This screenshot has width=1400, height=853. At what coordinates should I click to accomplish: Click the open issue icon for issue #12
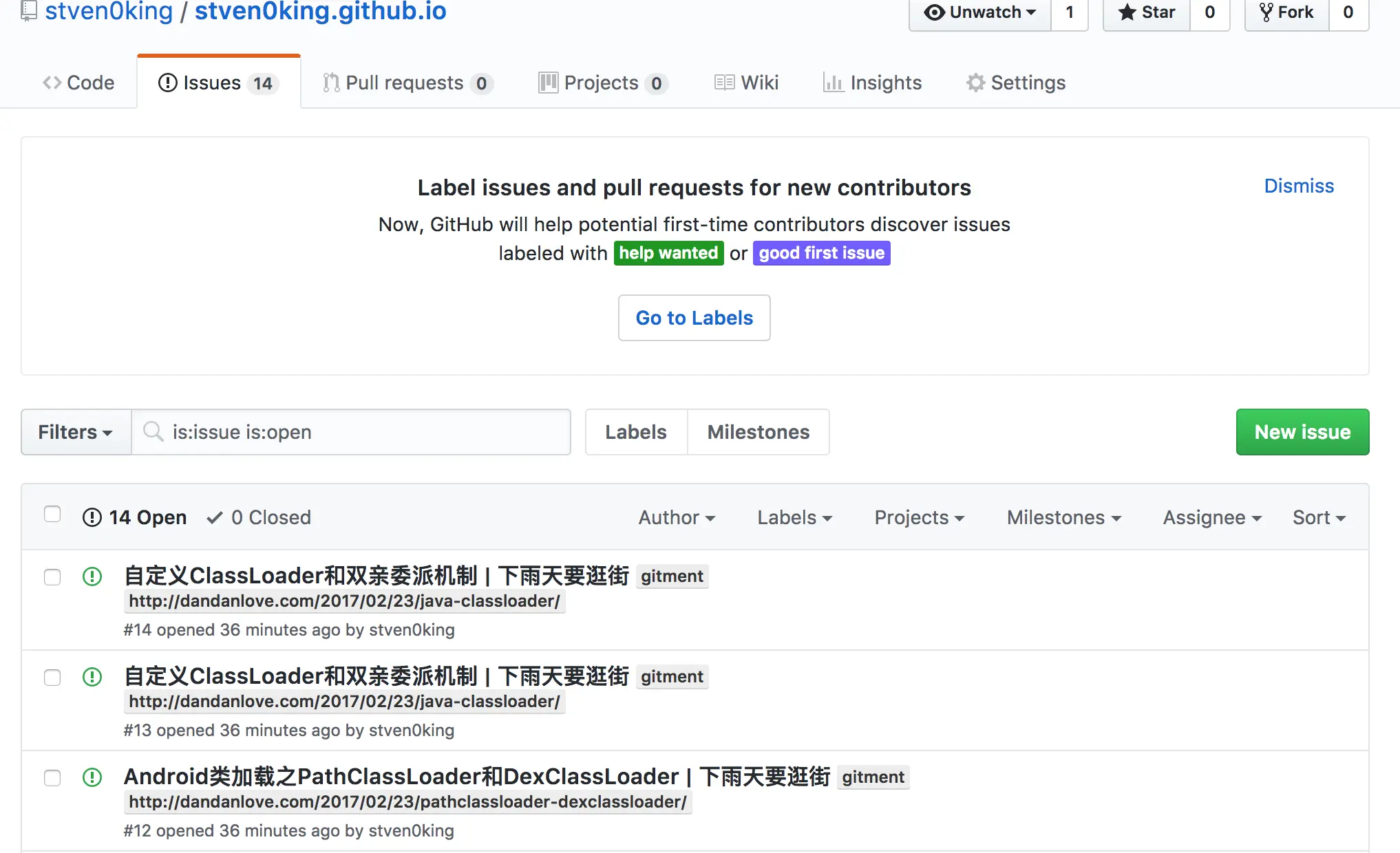92,777
